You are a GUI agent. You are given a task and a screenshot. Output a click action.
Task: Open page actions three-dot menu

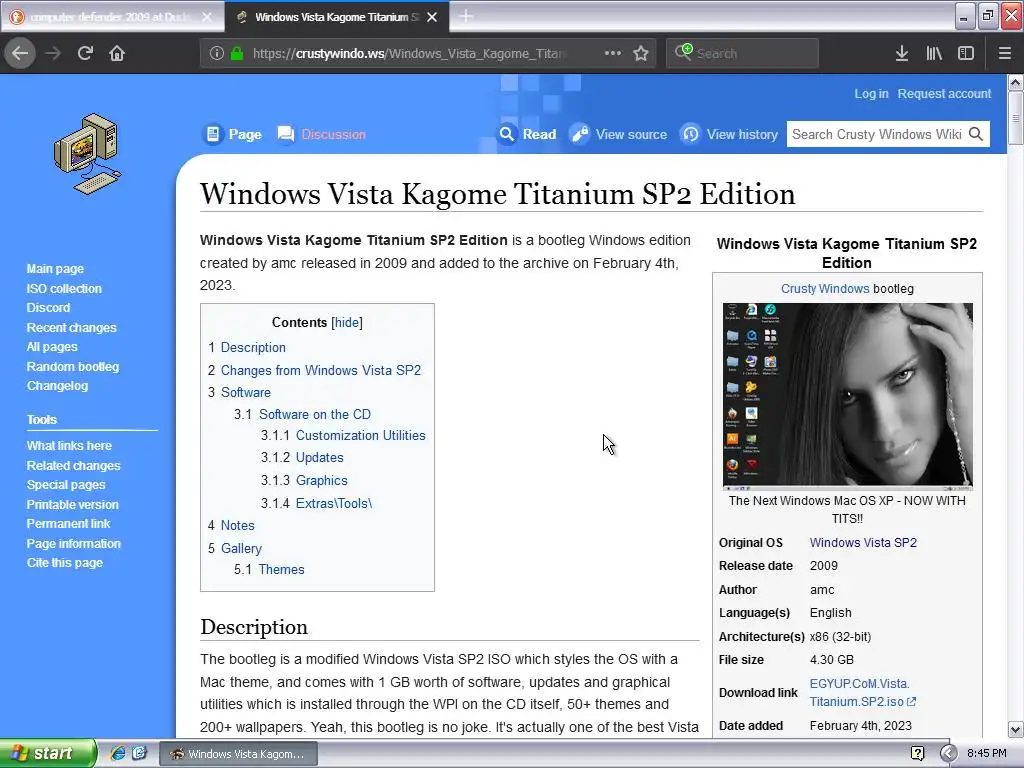click(613, 53)
